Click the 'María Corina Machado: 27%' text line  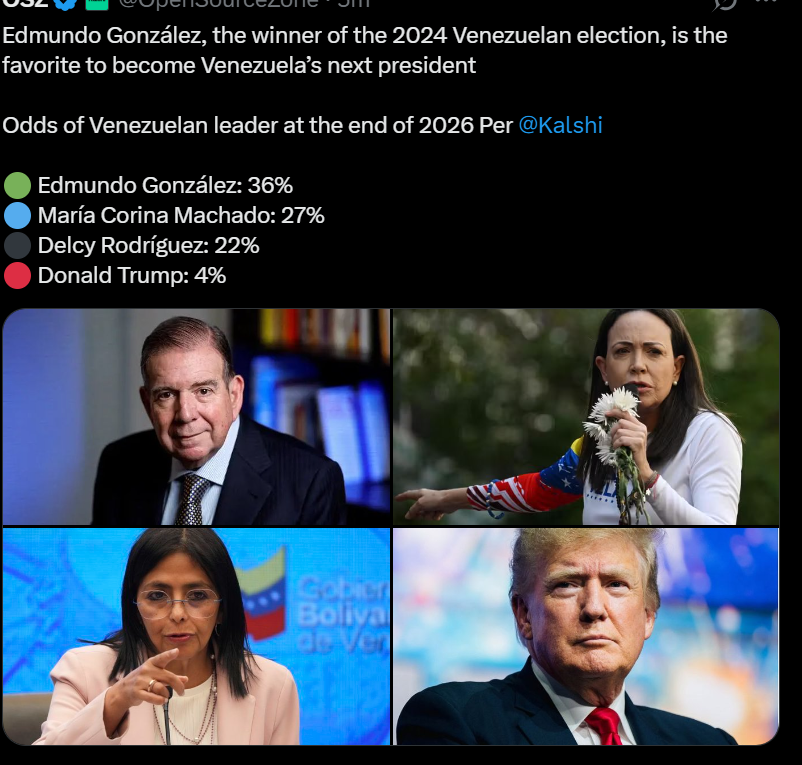point(181,215)
